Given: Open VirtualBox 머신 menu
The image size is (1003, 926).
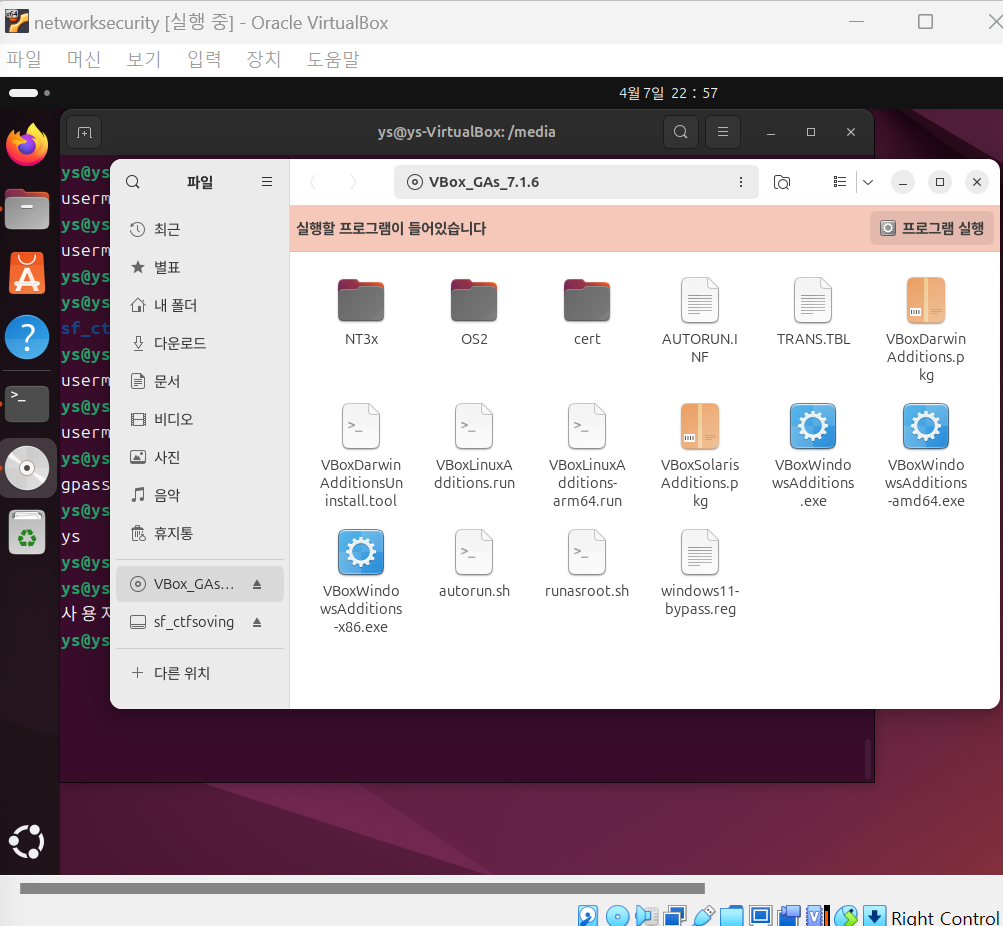Looking at the screenshot, I should pyautogui.click(x=84, y=59).
